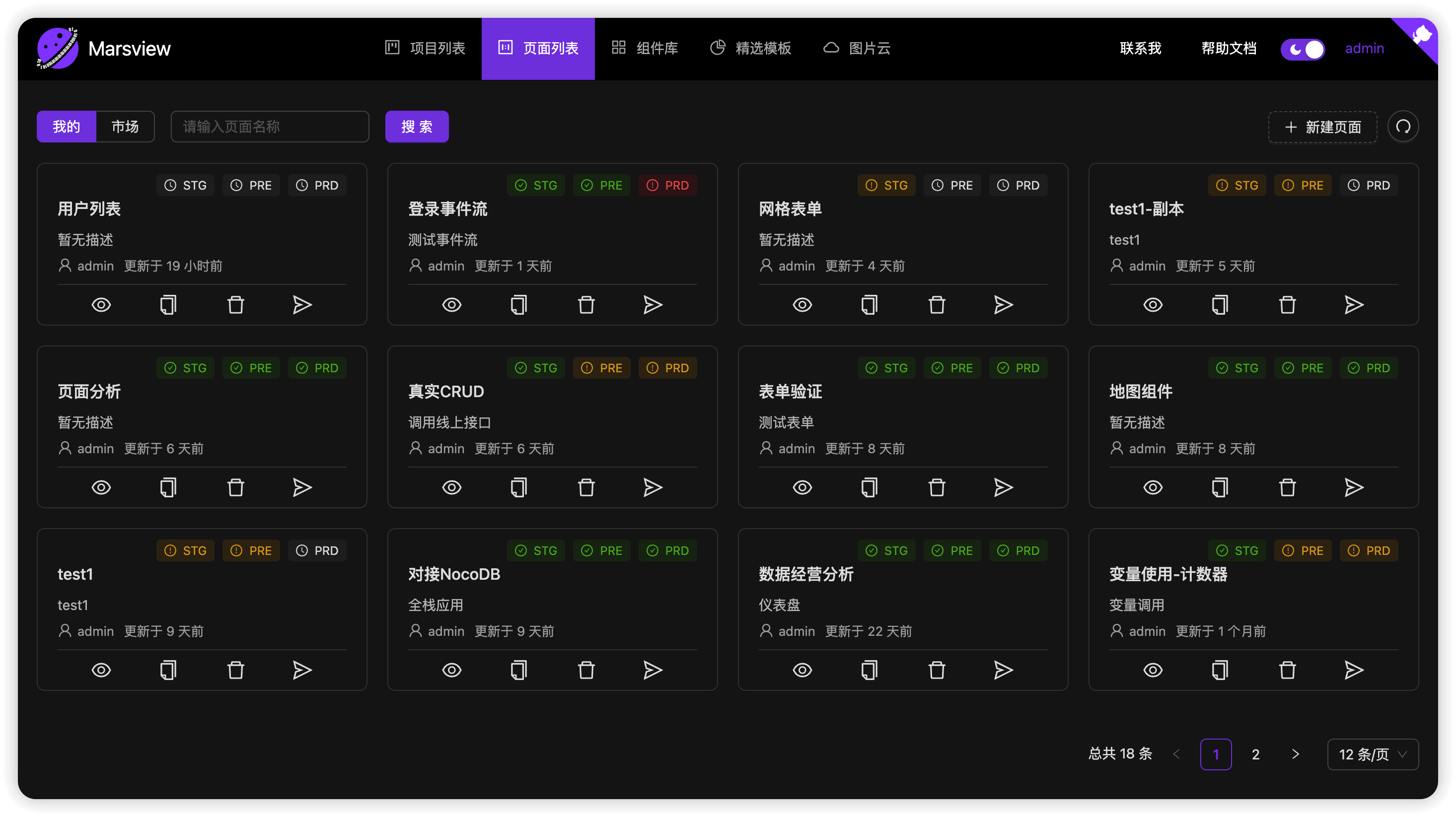1456x817 pixels.
Task: Go to next page arrow
Action: tap(1296, 754)
